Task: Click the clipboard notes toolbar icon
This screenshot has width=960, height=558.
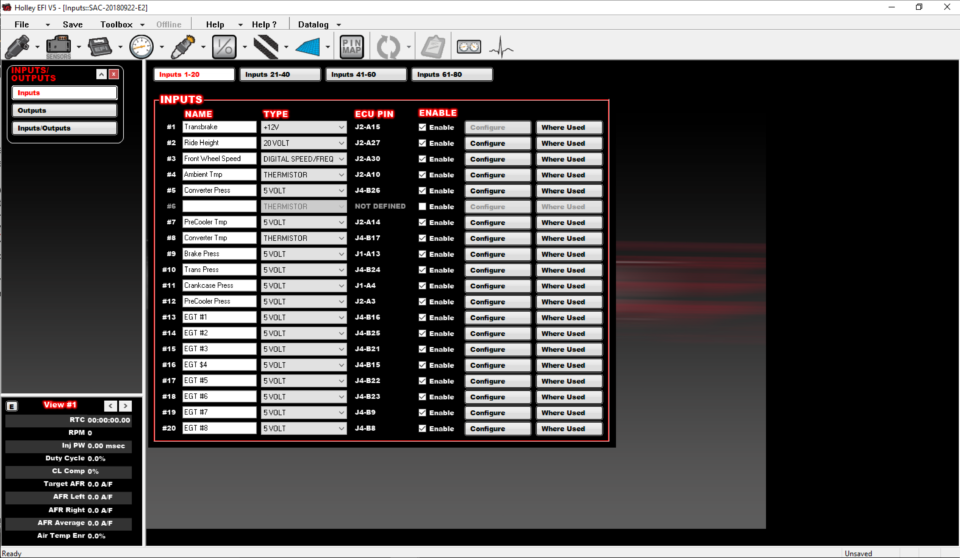Action: 433,47
